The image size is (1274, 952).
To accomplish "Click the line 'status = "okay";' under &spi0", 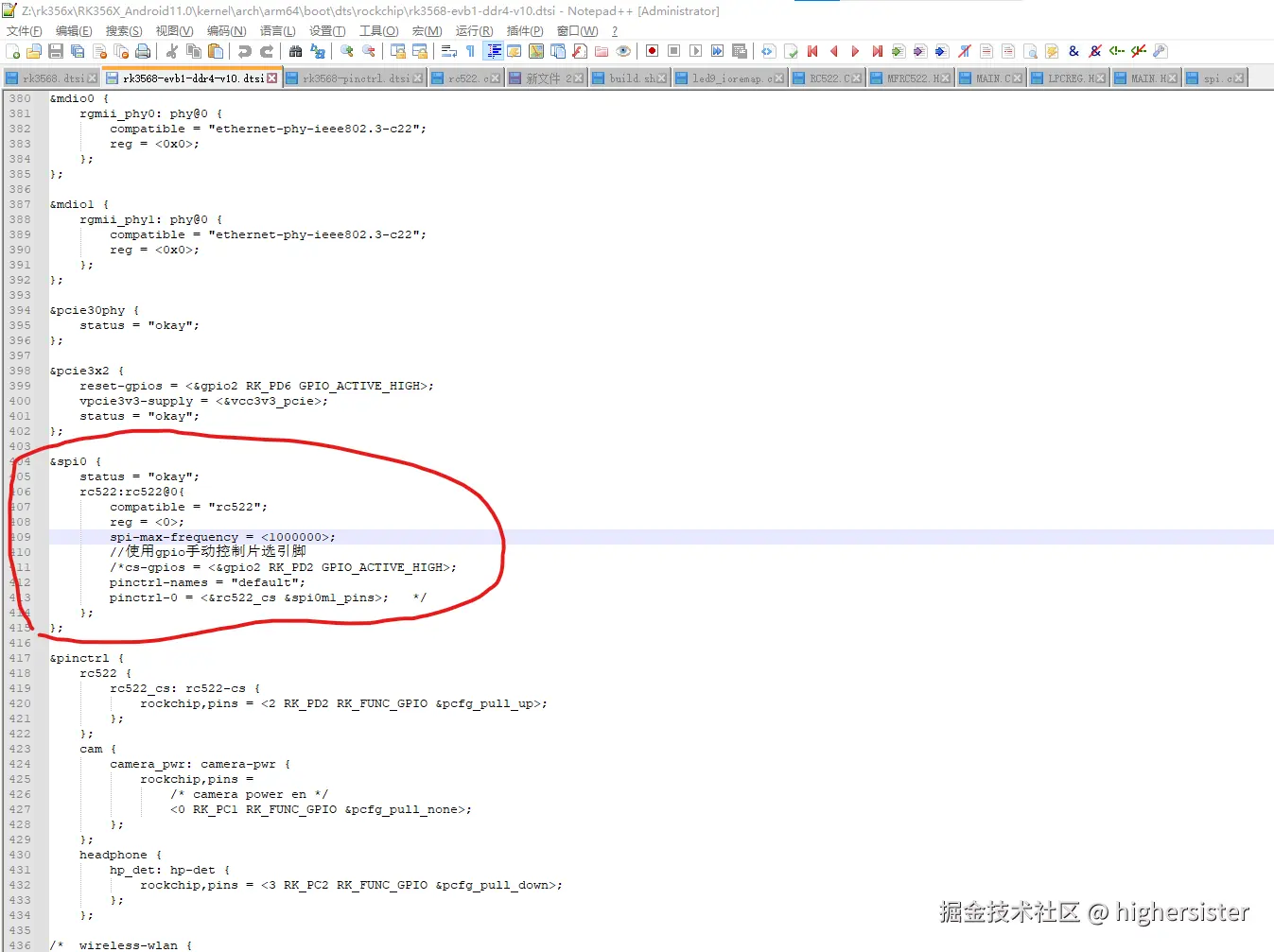I will [x=139, y=476].
